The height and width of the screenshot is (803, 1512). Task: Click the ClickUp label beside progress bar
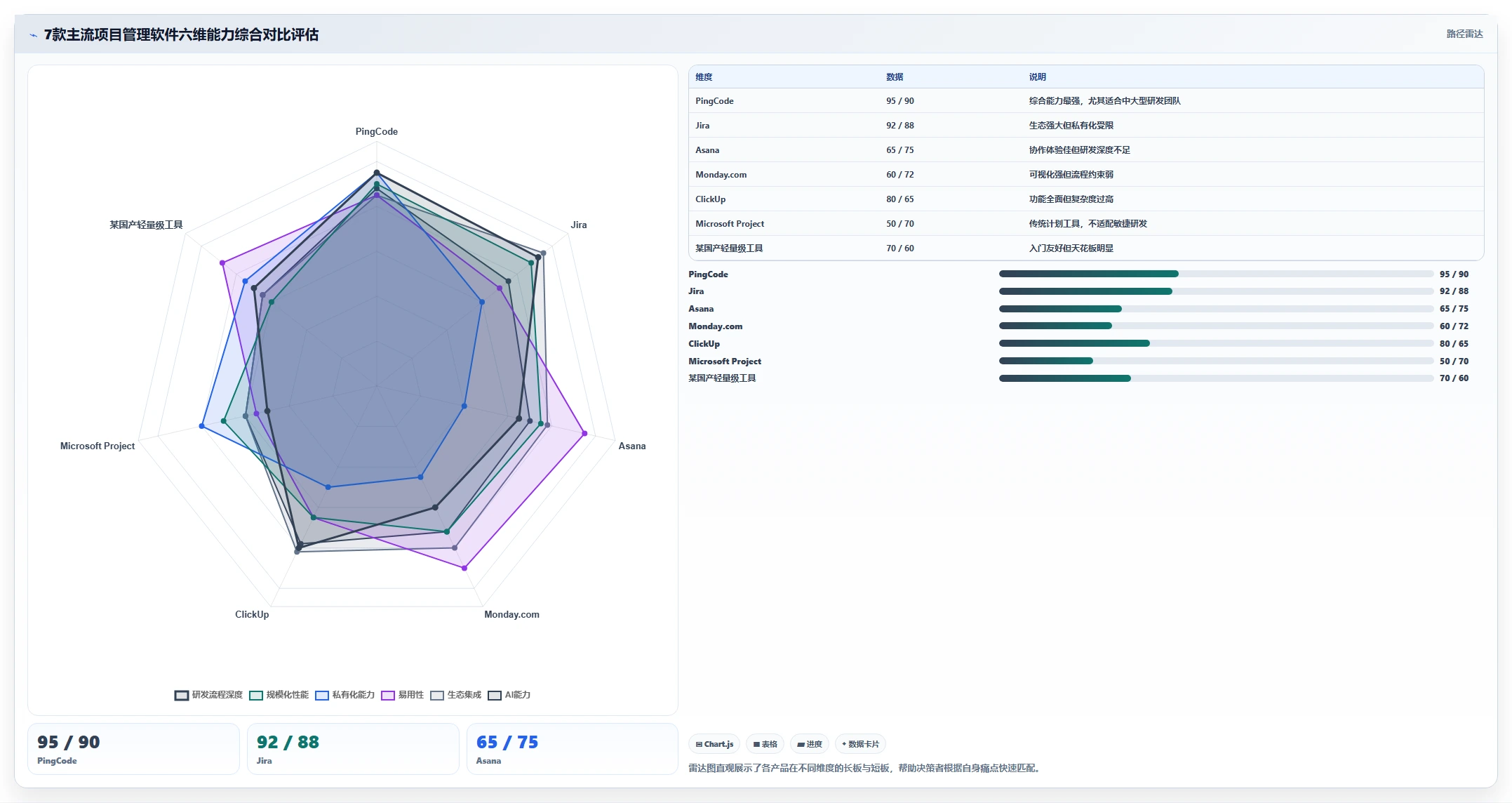click(704, 344)
